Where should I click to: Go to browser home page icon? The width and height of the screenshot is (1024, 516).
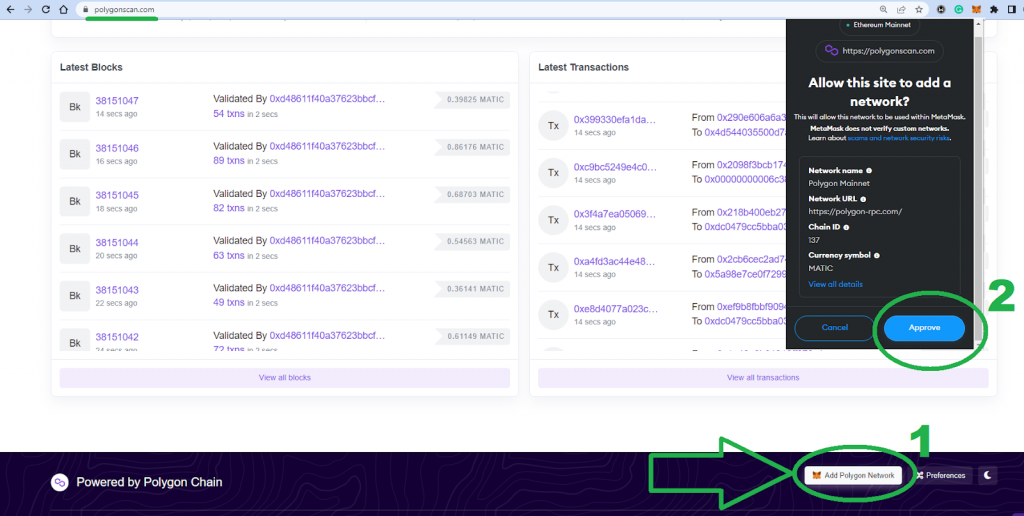[63, 10]
